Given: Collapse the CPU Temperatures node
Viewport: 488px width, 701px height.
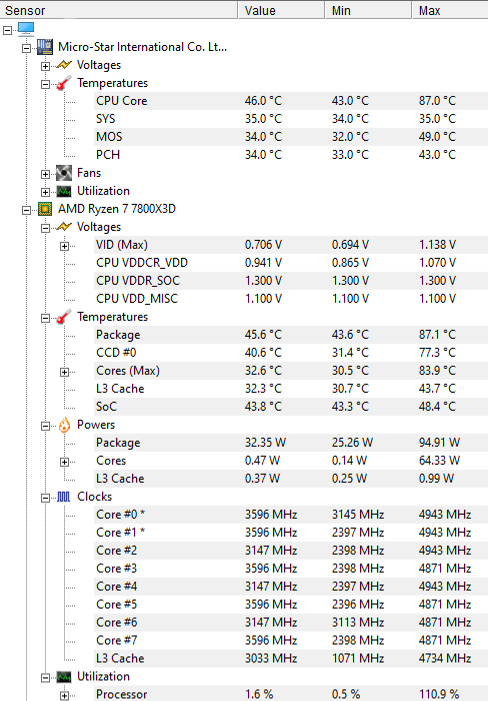Looking at the screenshot, I should point(45,318).
